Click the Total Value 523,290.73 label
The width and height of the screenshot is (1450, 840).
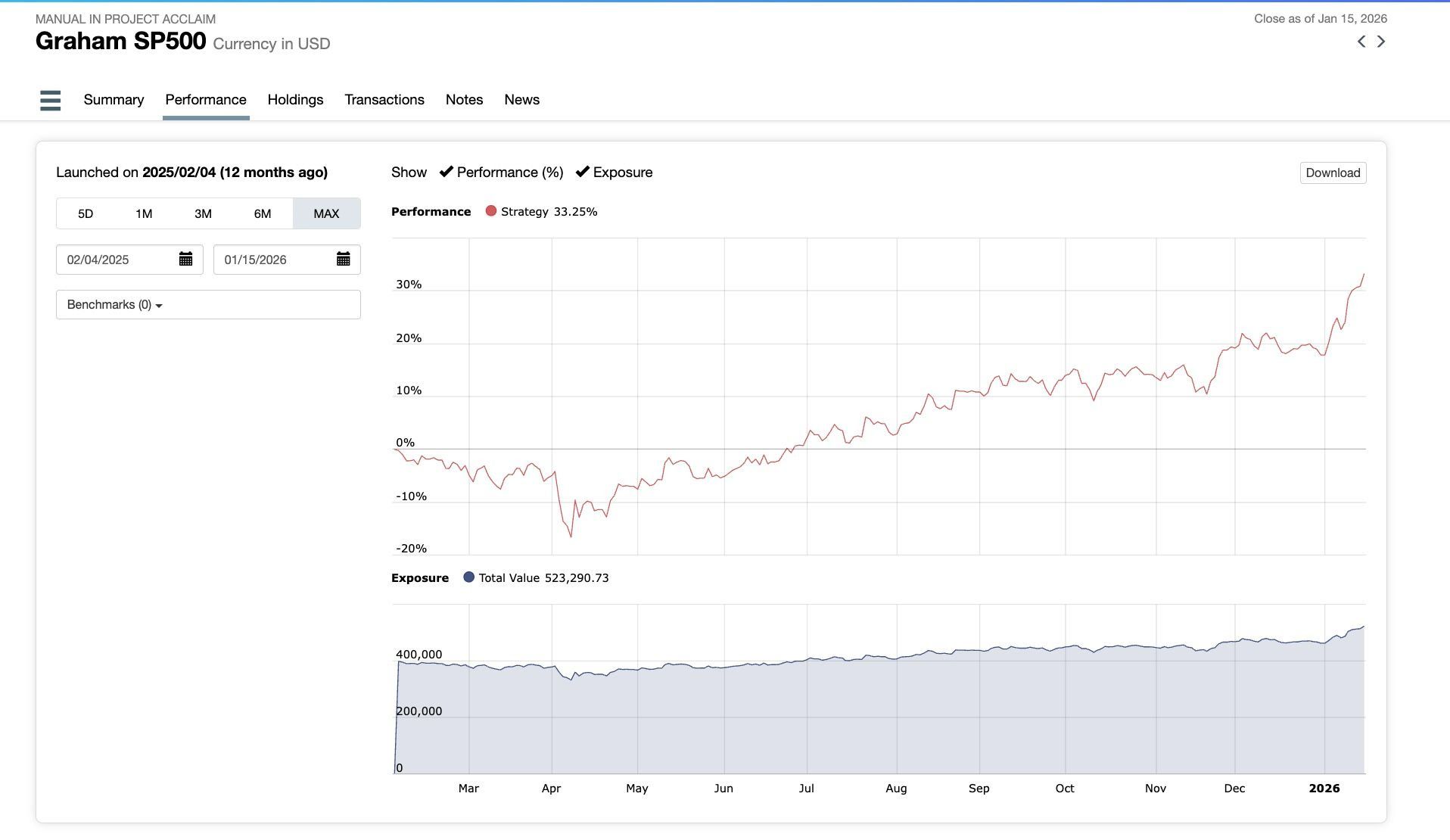click(x=543, y=578)
